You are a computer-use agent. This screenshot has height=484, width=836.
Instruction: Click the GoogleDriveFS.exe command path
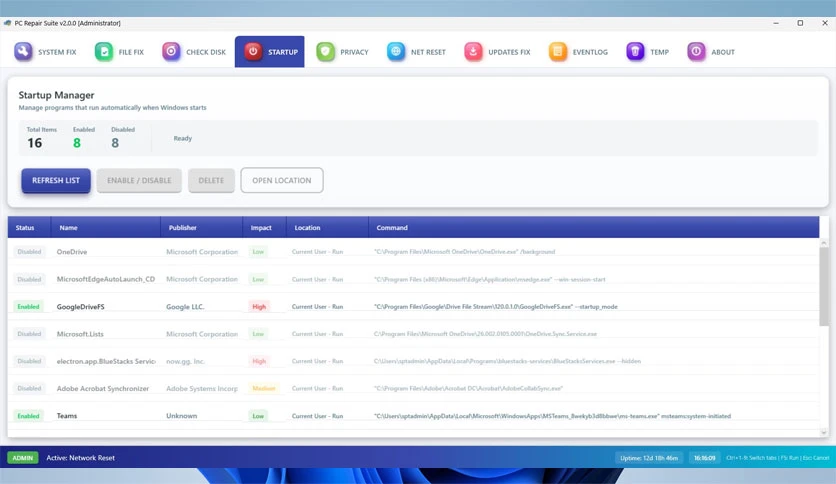496,306
